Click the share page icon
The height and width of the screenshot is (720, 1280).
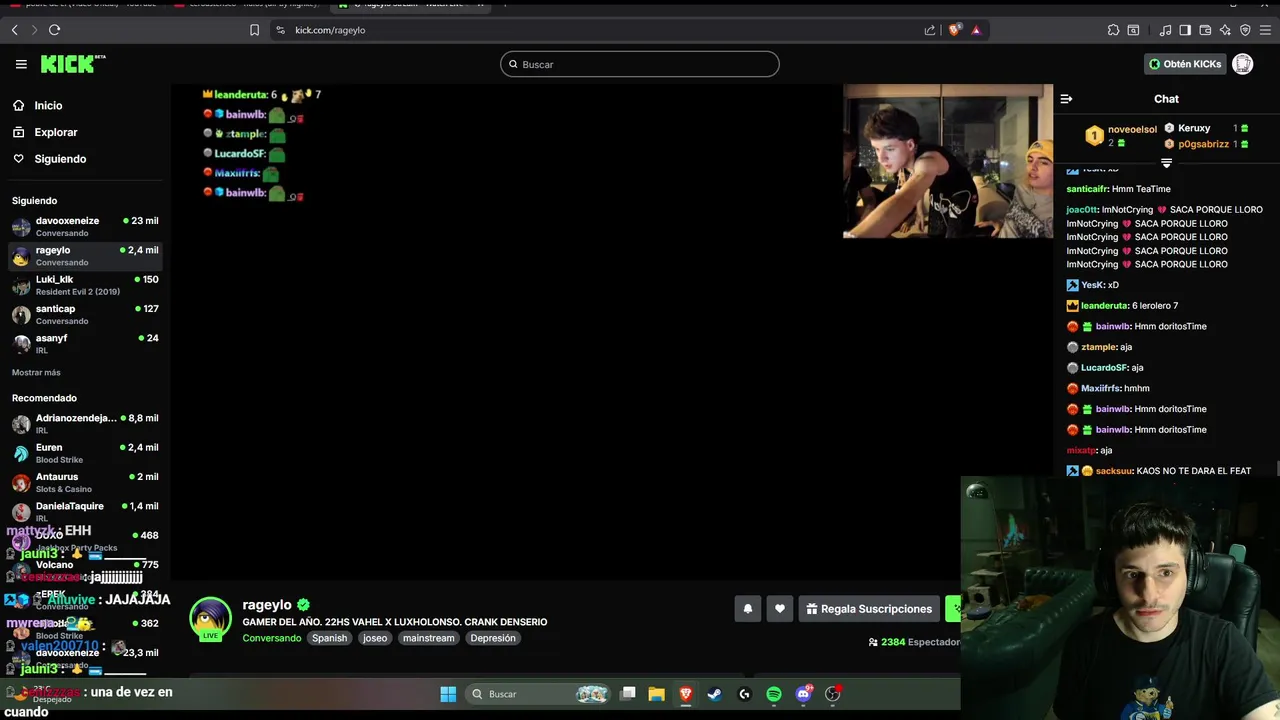coord(930,30)
